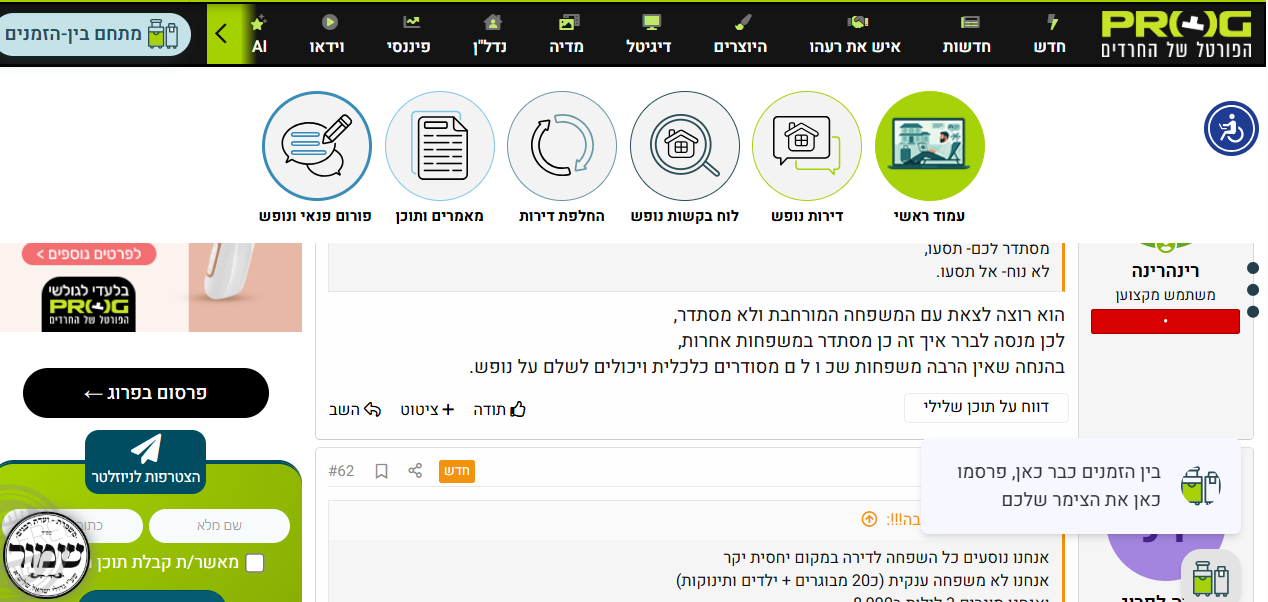Focus the second newsletter input field

(72, 526)
